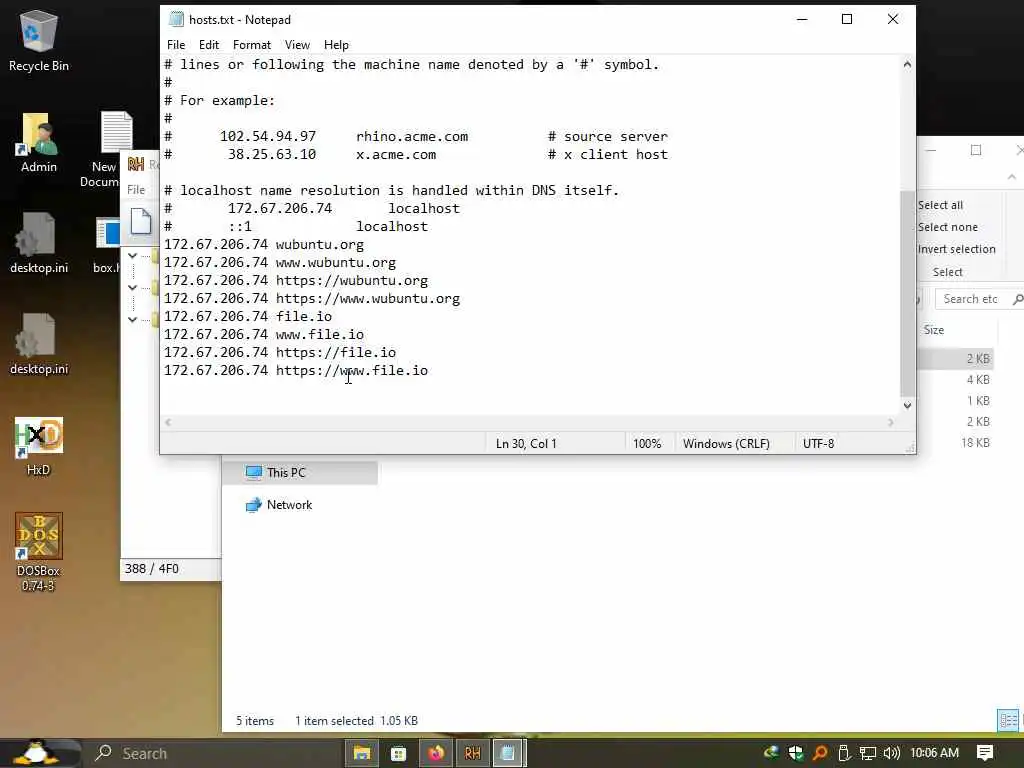This screenshot has width=1024, height=768.
Task: Switch to Resource Hacker on the taskbar
Action: coord(472,753)
